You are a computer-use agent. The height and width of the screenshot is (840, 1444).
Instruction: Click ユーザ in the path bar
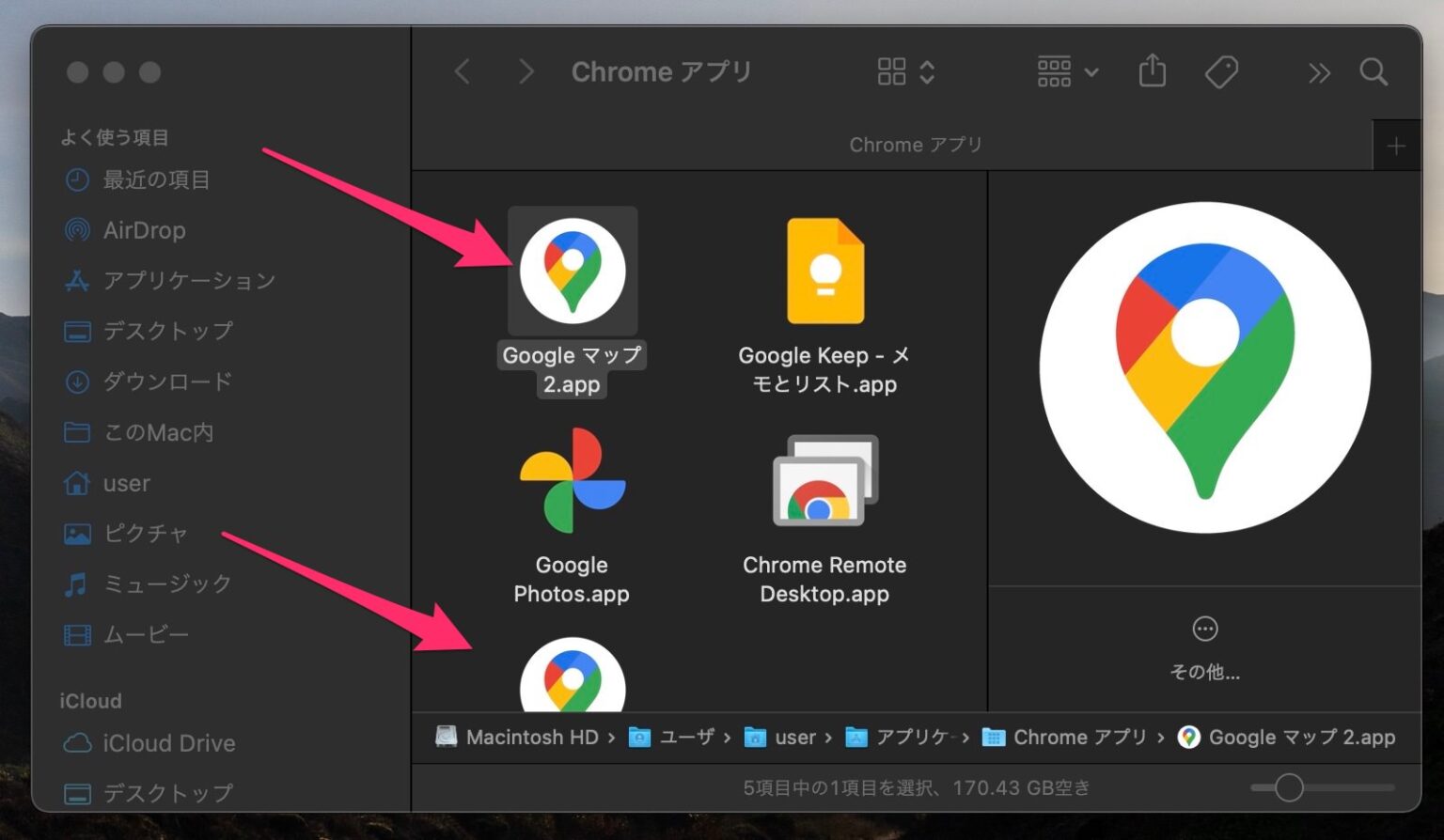[x=672, y=738]
